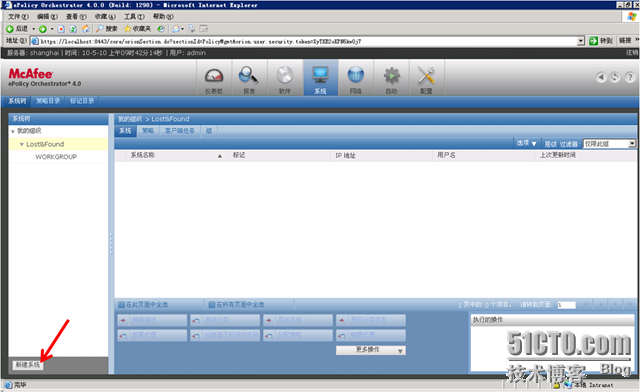Click the IE history icon

point(161,29)
